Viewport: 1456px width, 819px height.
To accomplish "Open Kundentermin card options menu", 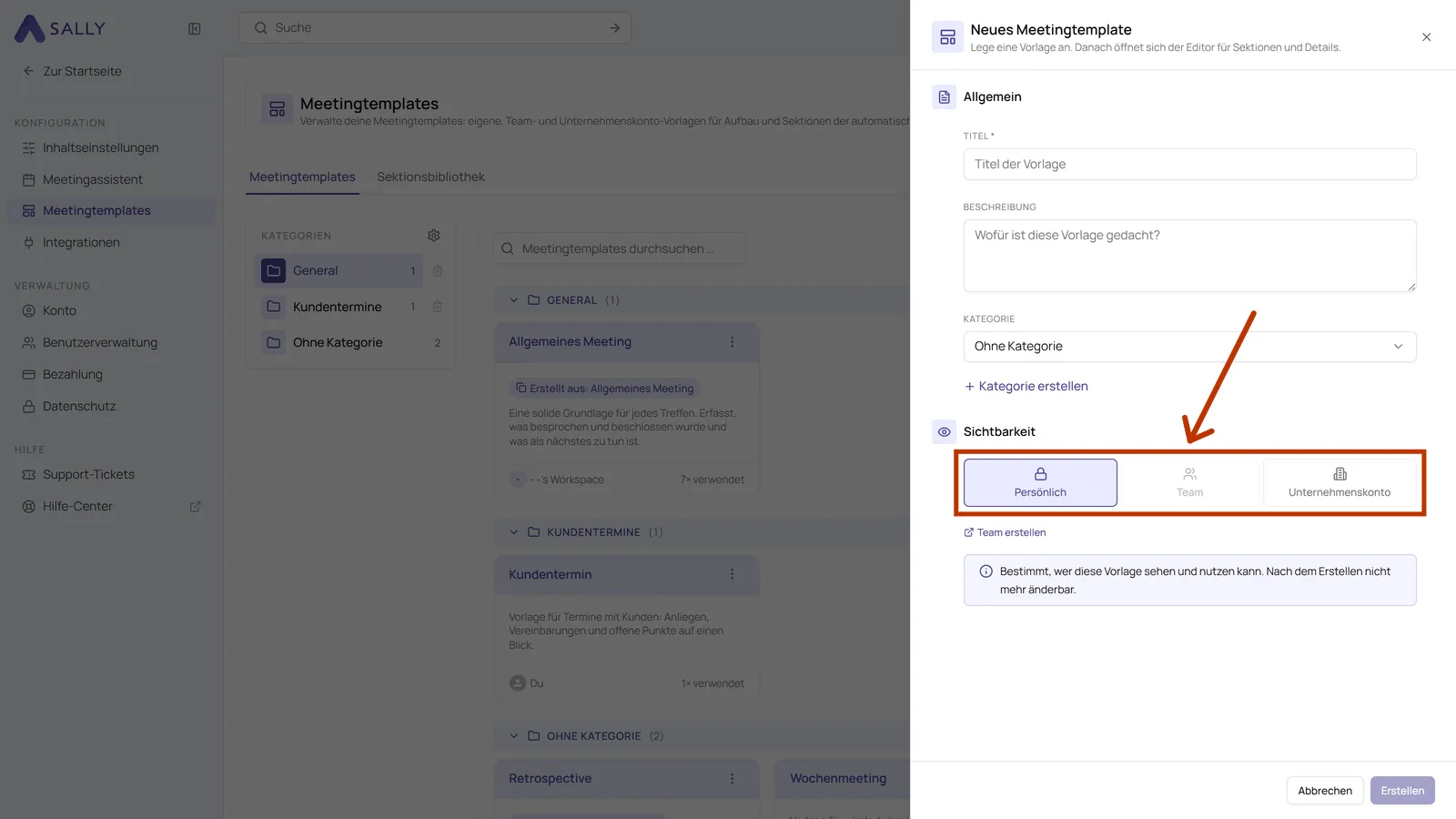I will (x=732, y=574).
